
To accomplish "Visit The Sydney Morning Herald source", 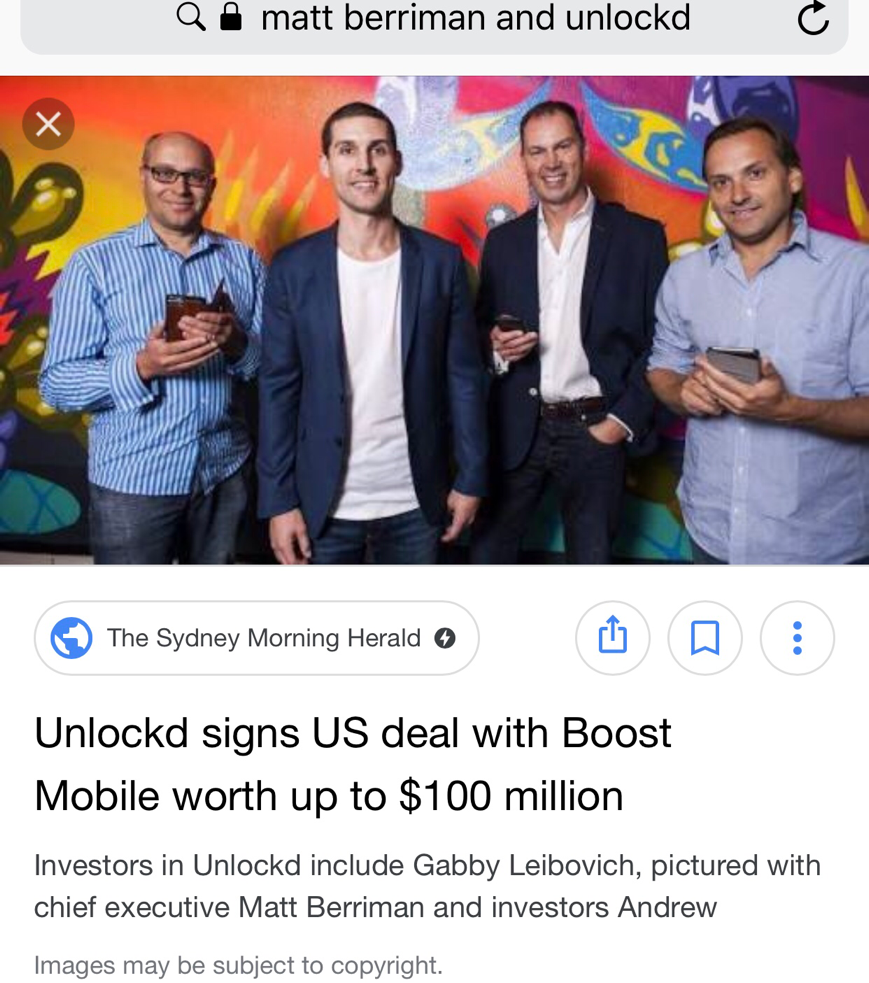I will [x=256, y=638].
